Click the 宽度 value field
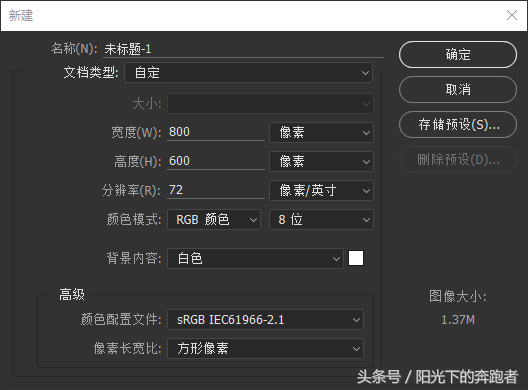The image size is (528, 390). tap(216, 132)
